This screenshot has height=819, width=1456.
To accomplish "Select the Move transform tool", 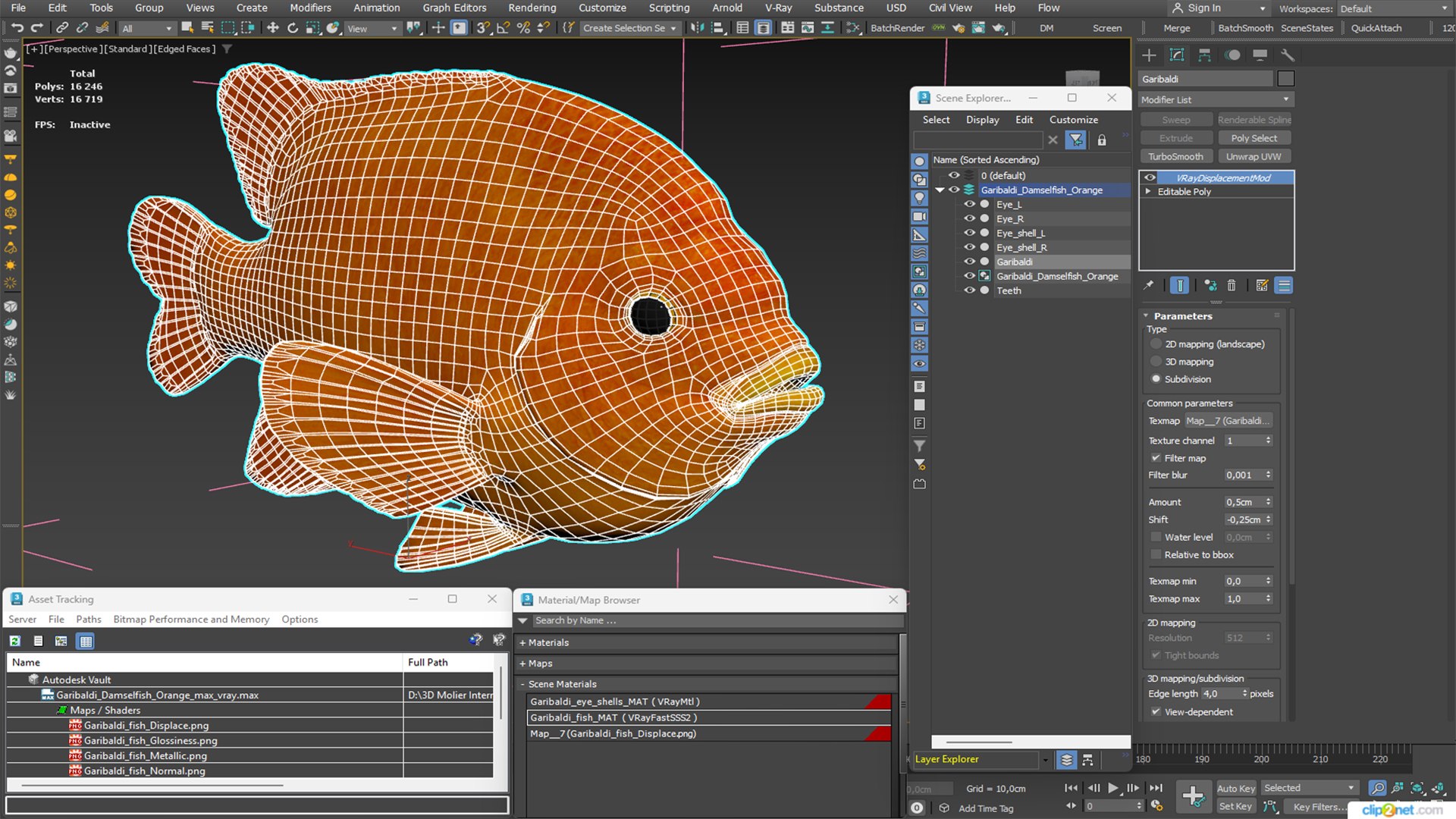I will pyautogui.click(x=272, y=28).
